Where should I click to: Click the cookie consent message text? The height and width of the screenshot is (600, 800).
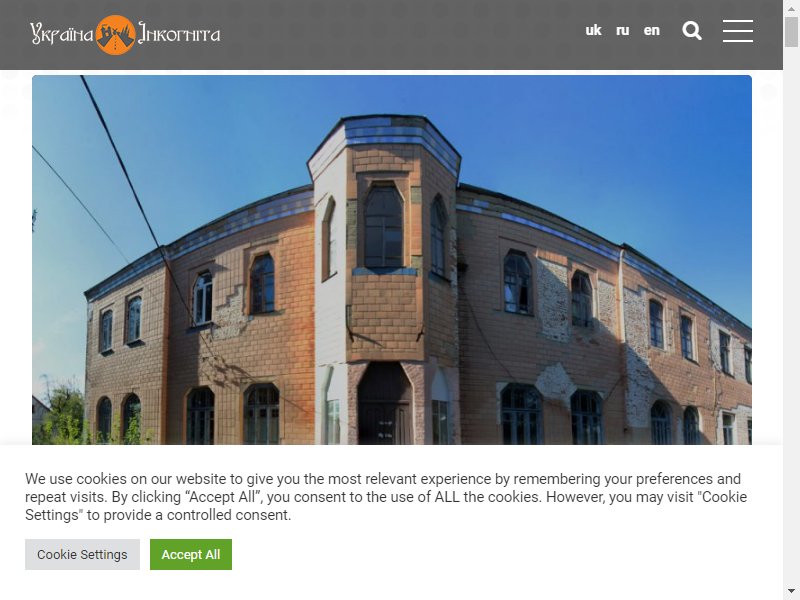(386, 497)
